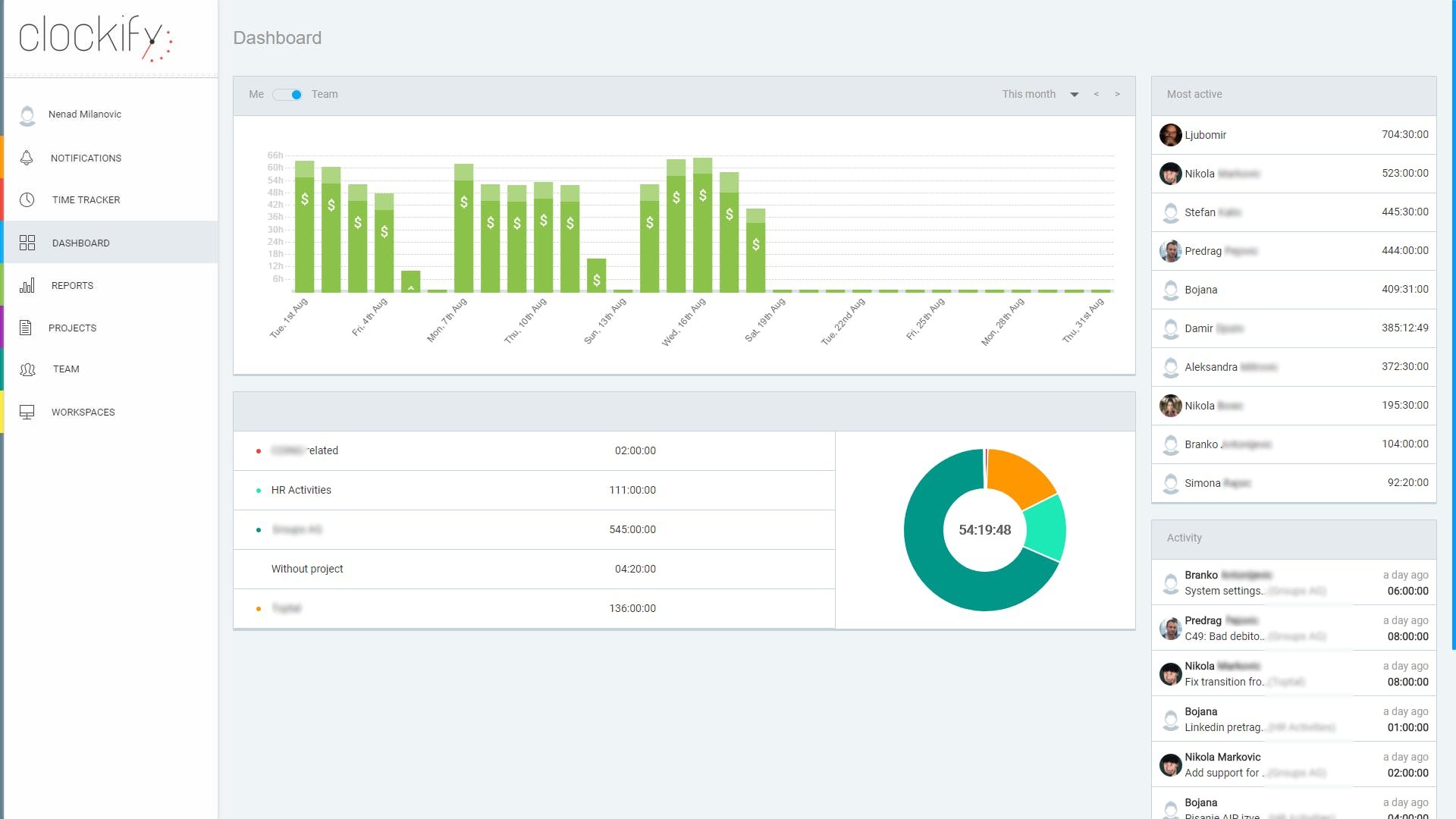Click the 136:00:00 project duration
The height and width of the screenshot is (819, 1456).
pyautogui.click(x=632, y=608)
